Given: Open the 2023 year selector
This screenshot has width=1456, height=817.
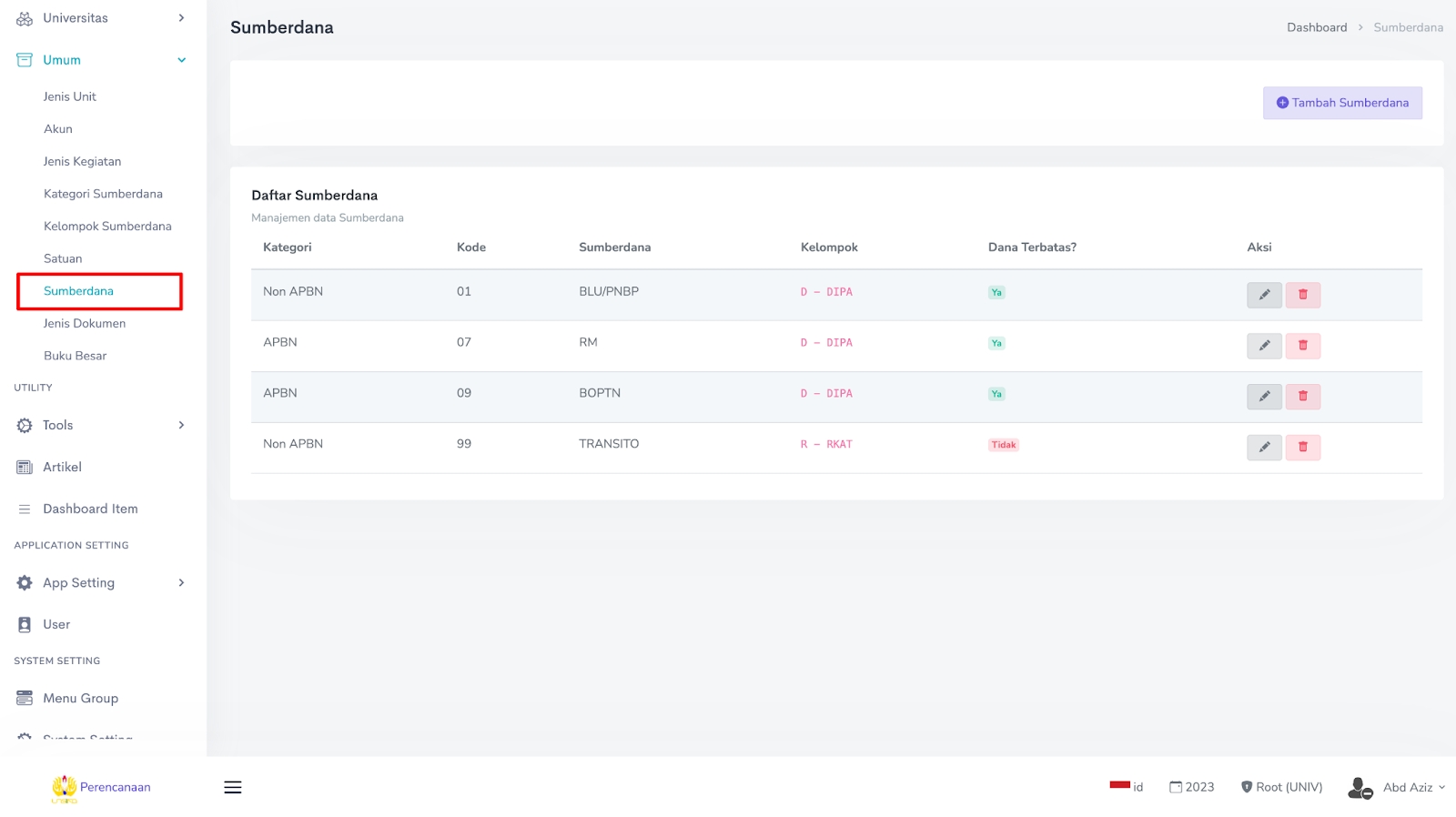Looking at the screenshot, I should pyautogui.click(x=1192, y=788).
